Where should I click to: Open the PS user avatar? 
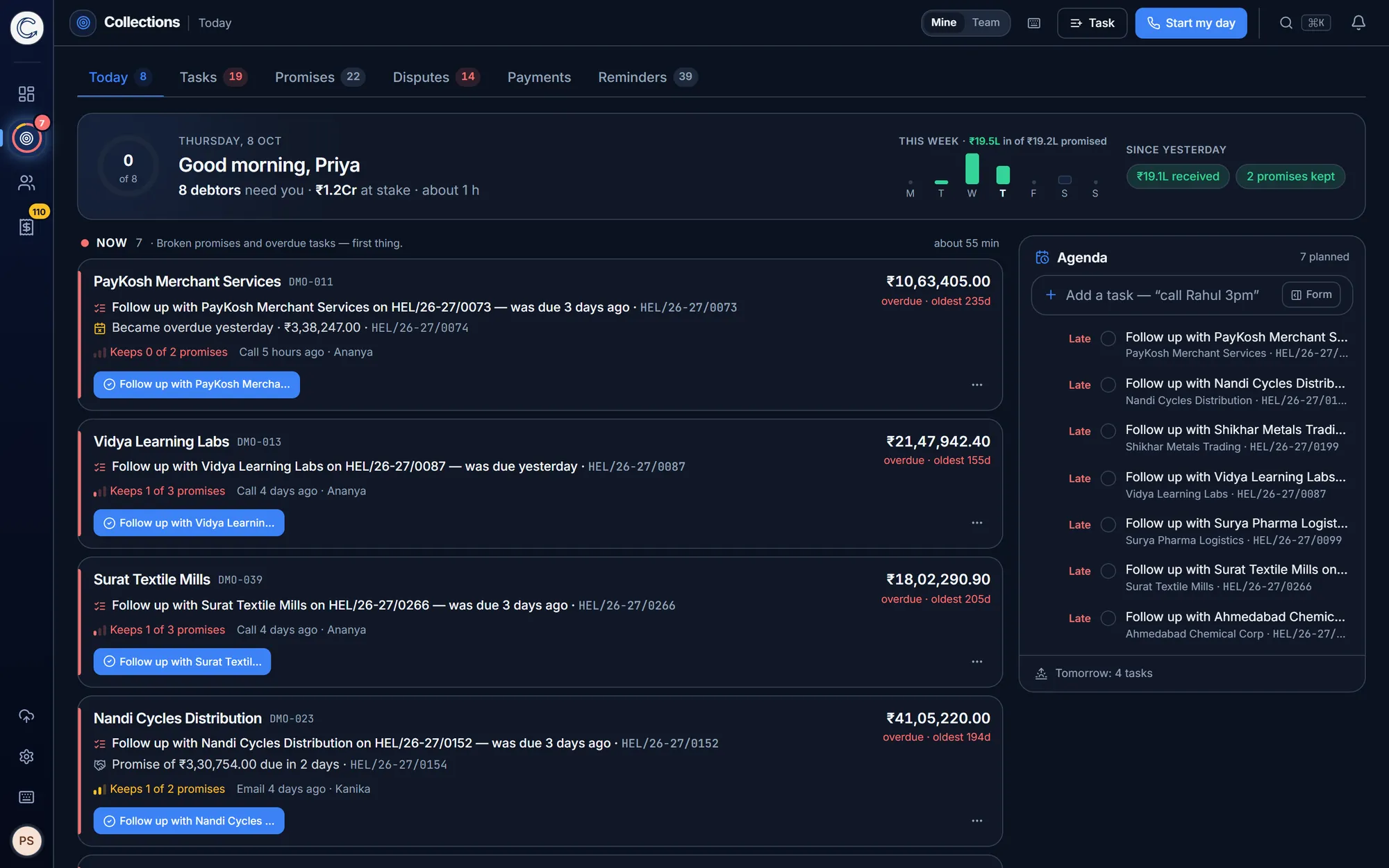click(x=26, y=841)
